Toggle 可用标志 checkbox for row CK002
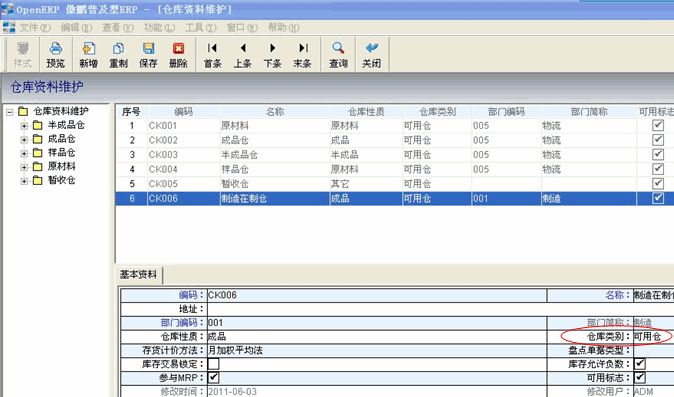Screen dimensions: 674x397 (658, 140)
